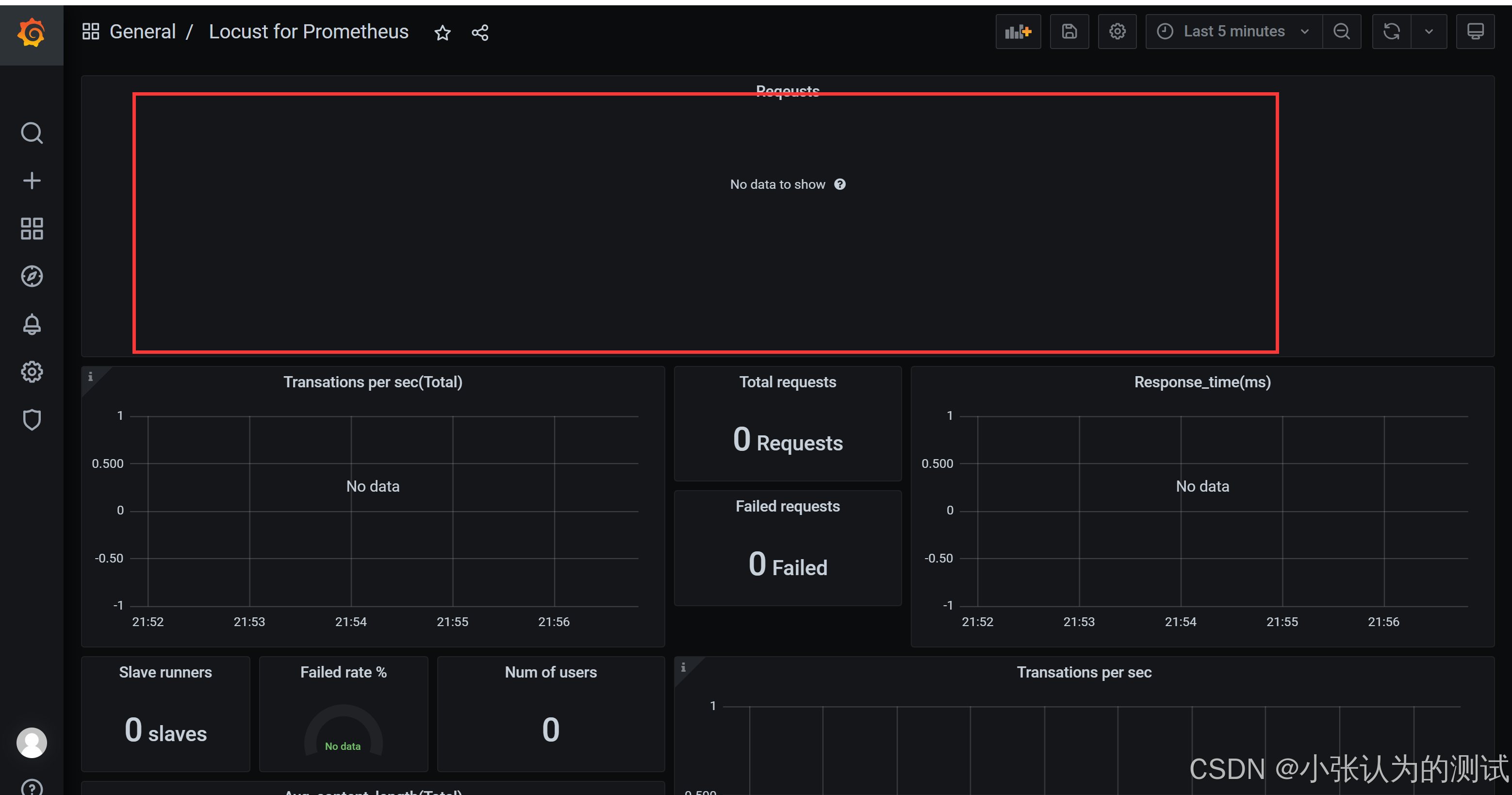
Task: Toggle the cycle view mode monitor icon
Action: [1475, 32]
